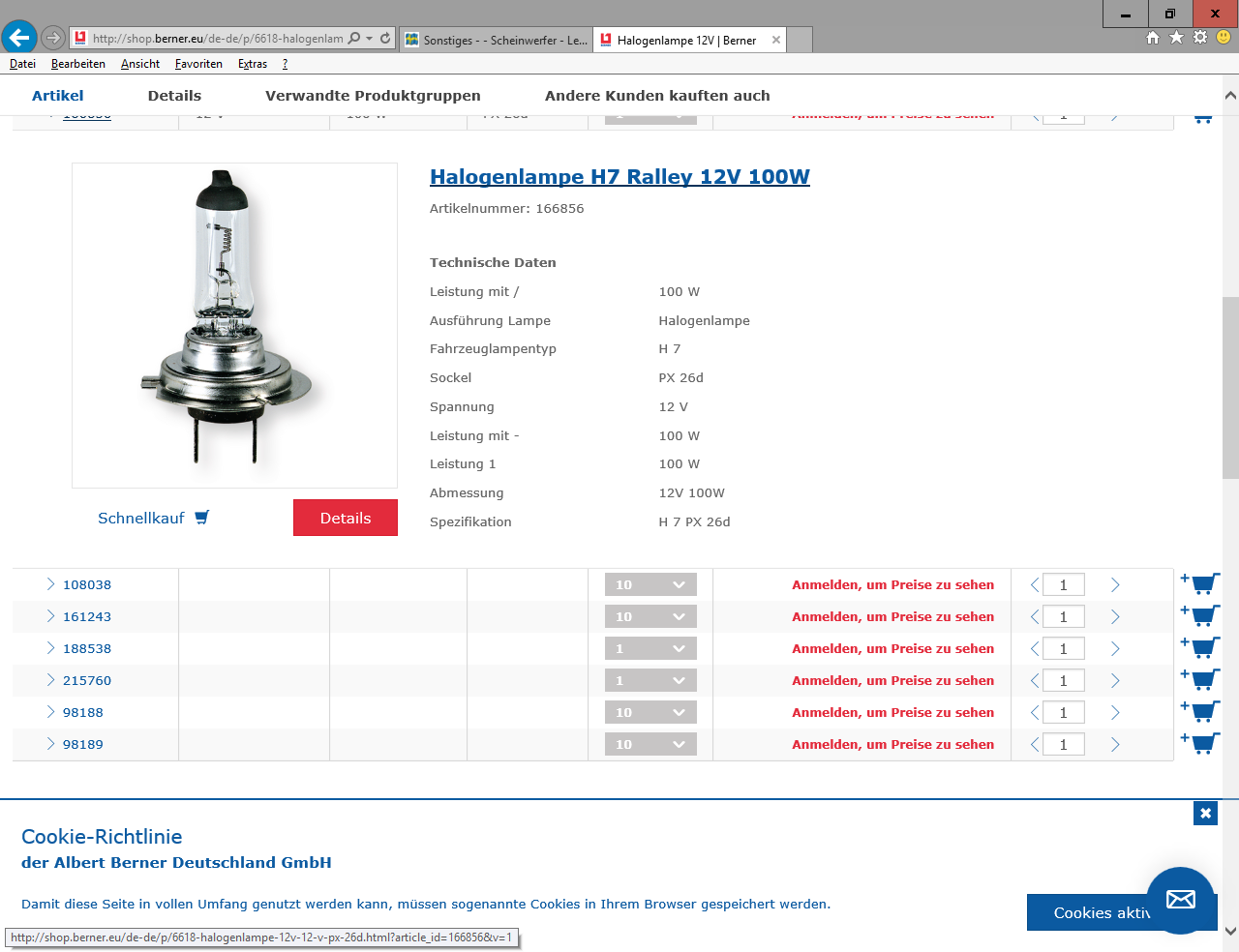Jump to Andere Kunden kauften auch
Viewport: 1239px width, 952px height.
coord(657,96)
